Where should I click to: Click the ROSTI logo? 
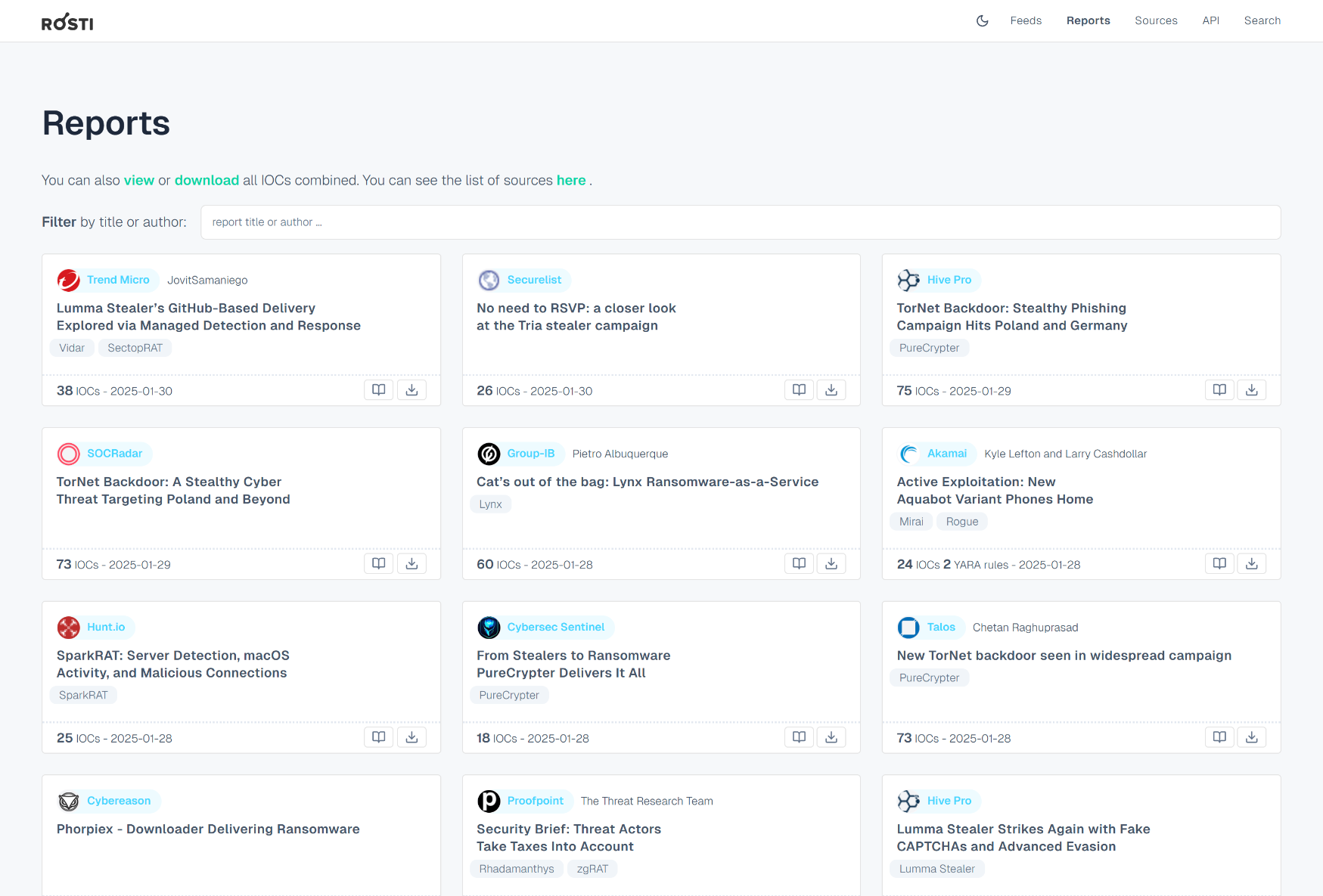tap(67, 22)
